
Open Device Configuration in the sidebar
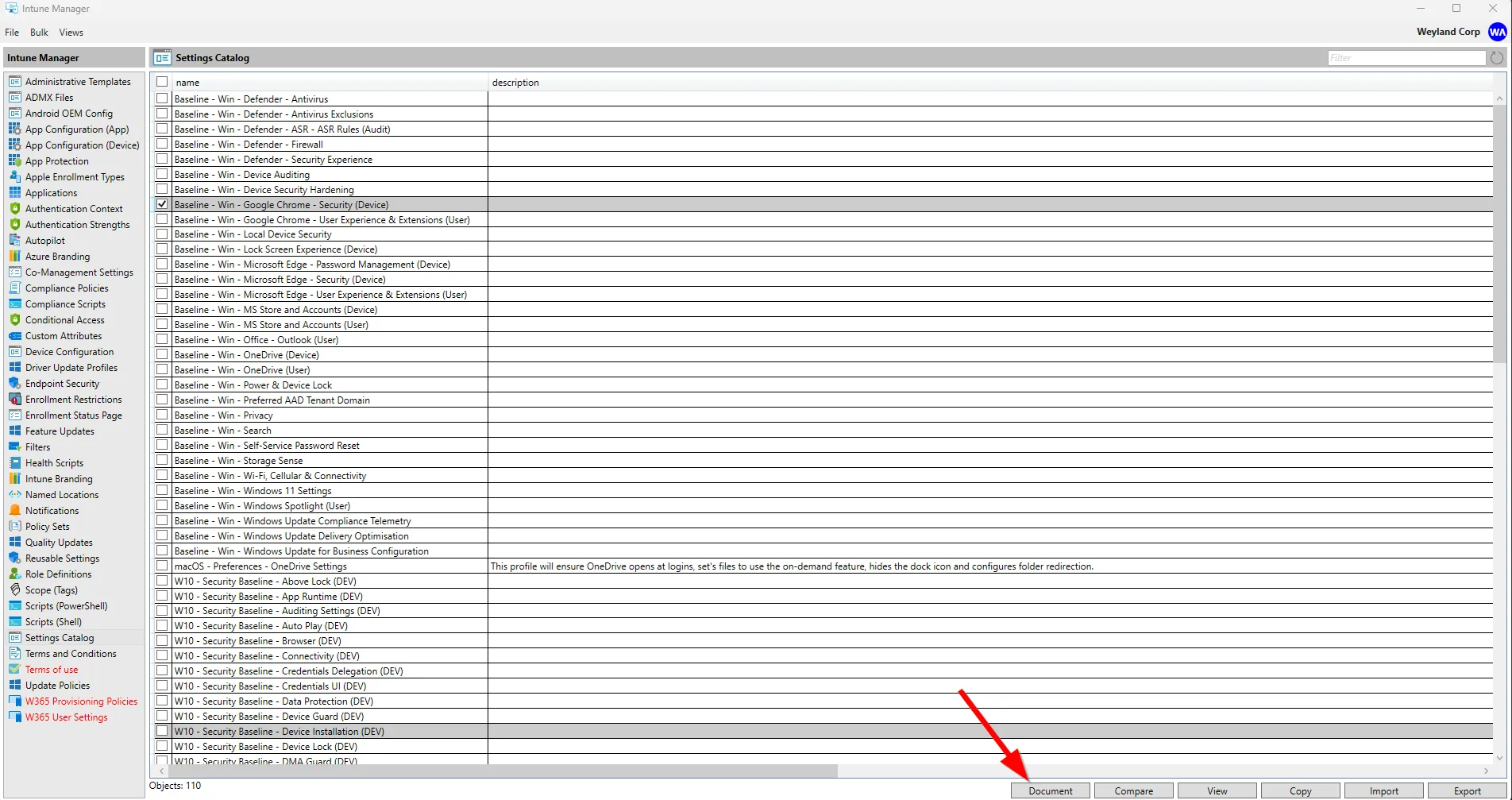pyautogui.click(x=69, y=352)
